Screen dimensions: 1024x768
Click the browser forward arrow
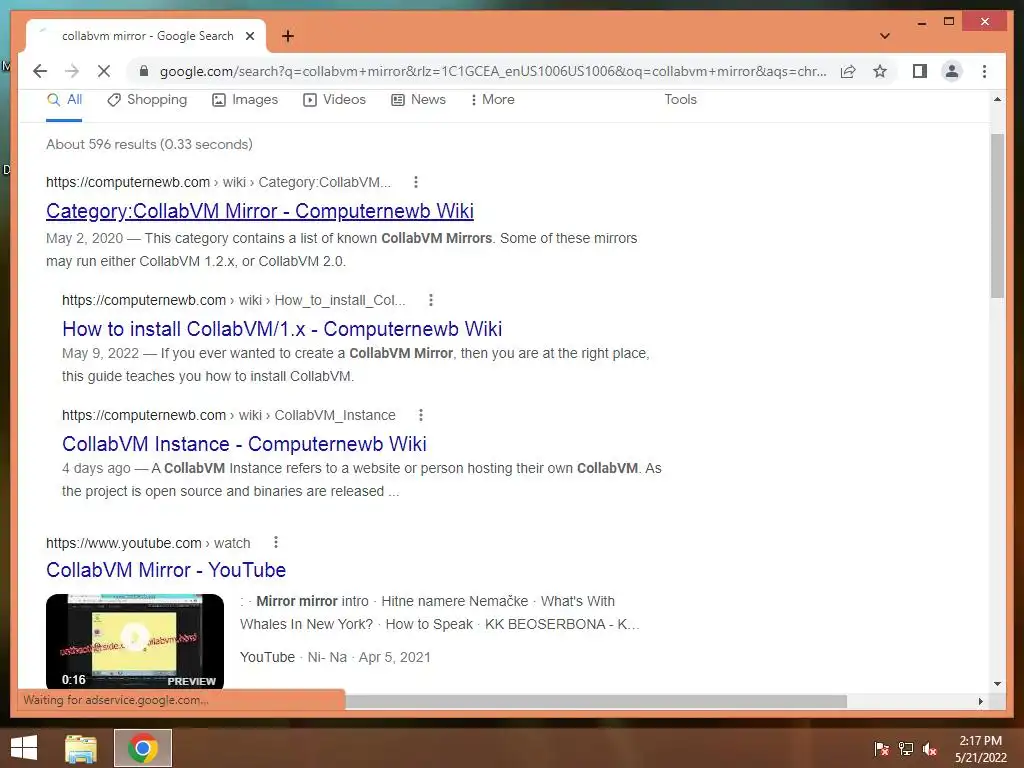72,71
